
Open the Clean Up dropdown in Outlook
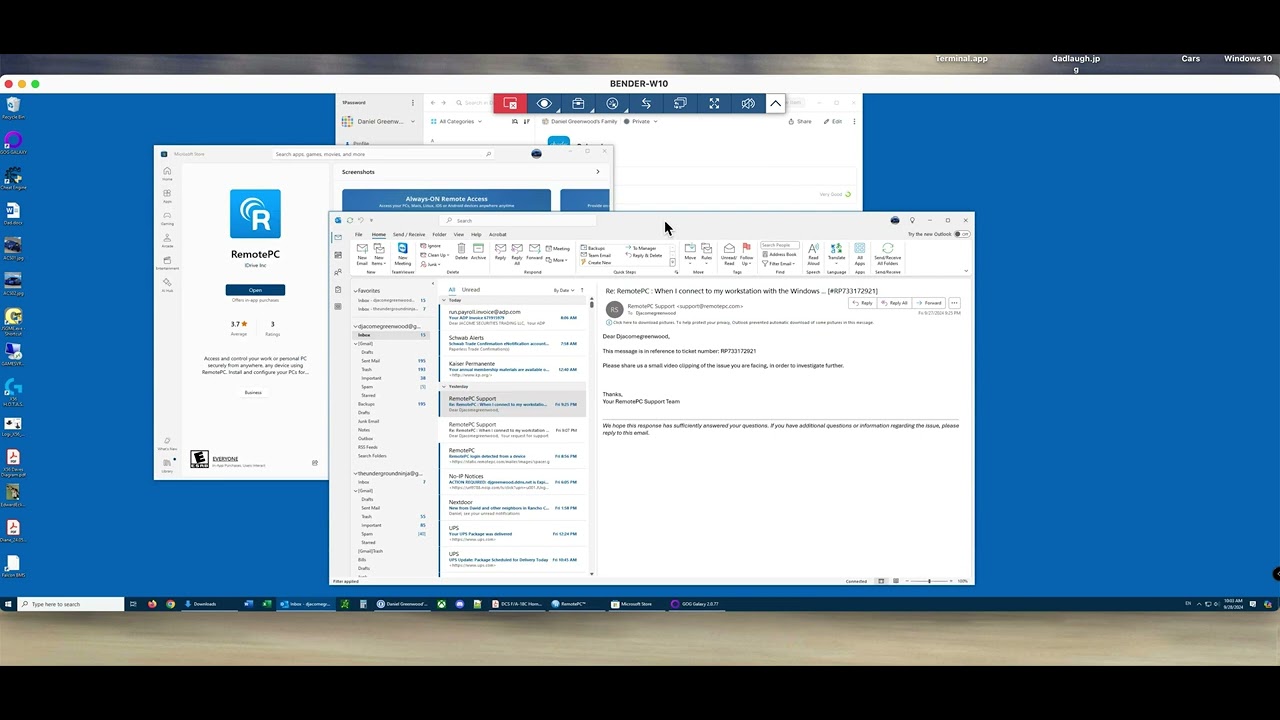(x=437, y=255)
